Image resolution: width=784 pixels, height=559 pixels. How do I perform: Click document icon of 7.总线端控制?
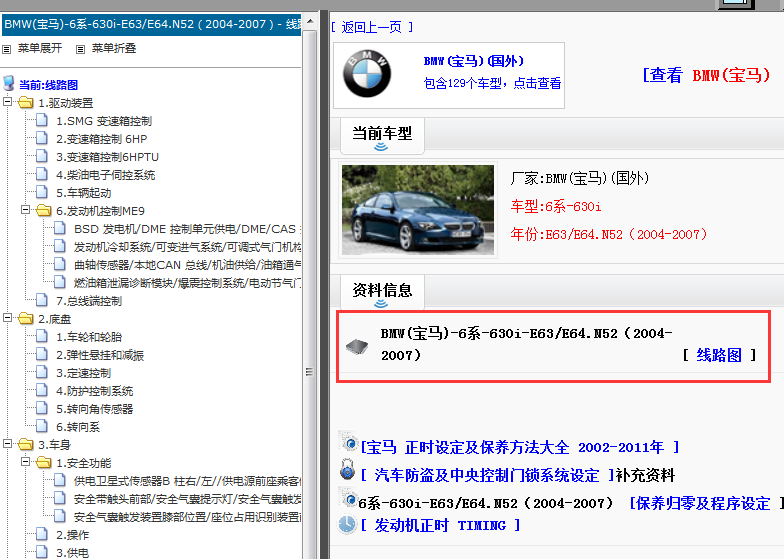pos(42,300)
